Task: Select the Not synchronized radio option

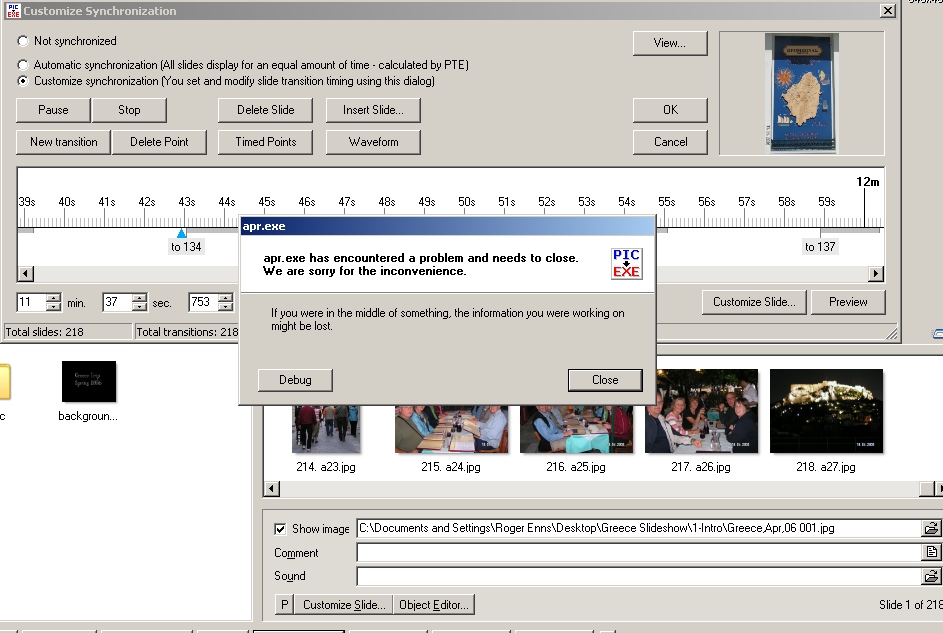Action: [23, 41]
